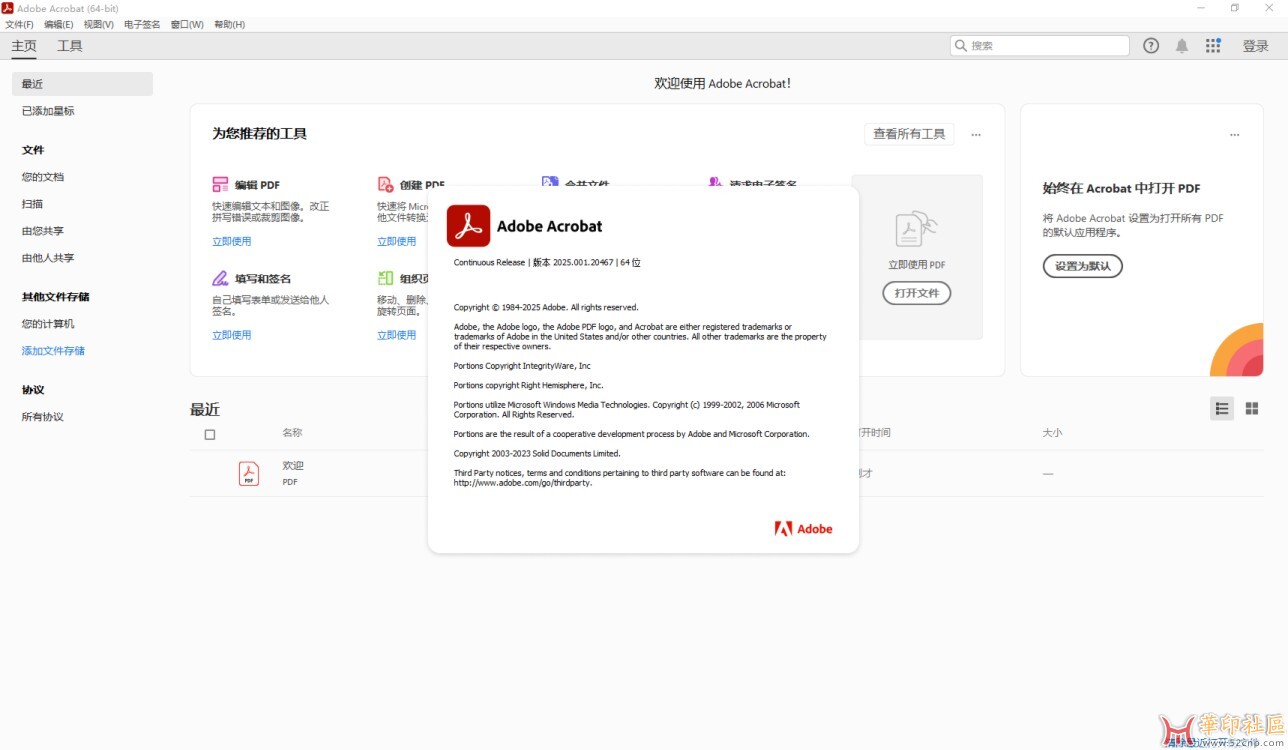
Task: Switch to the list view icon
Action: click(x=1221, y=408)
